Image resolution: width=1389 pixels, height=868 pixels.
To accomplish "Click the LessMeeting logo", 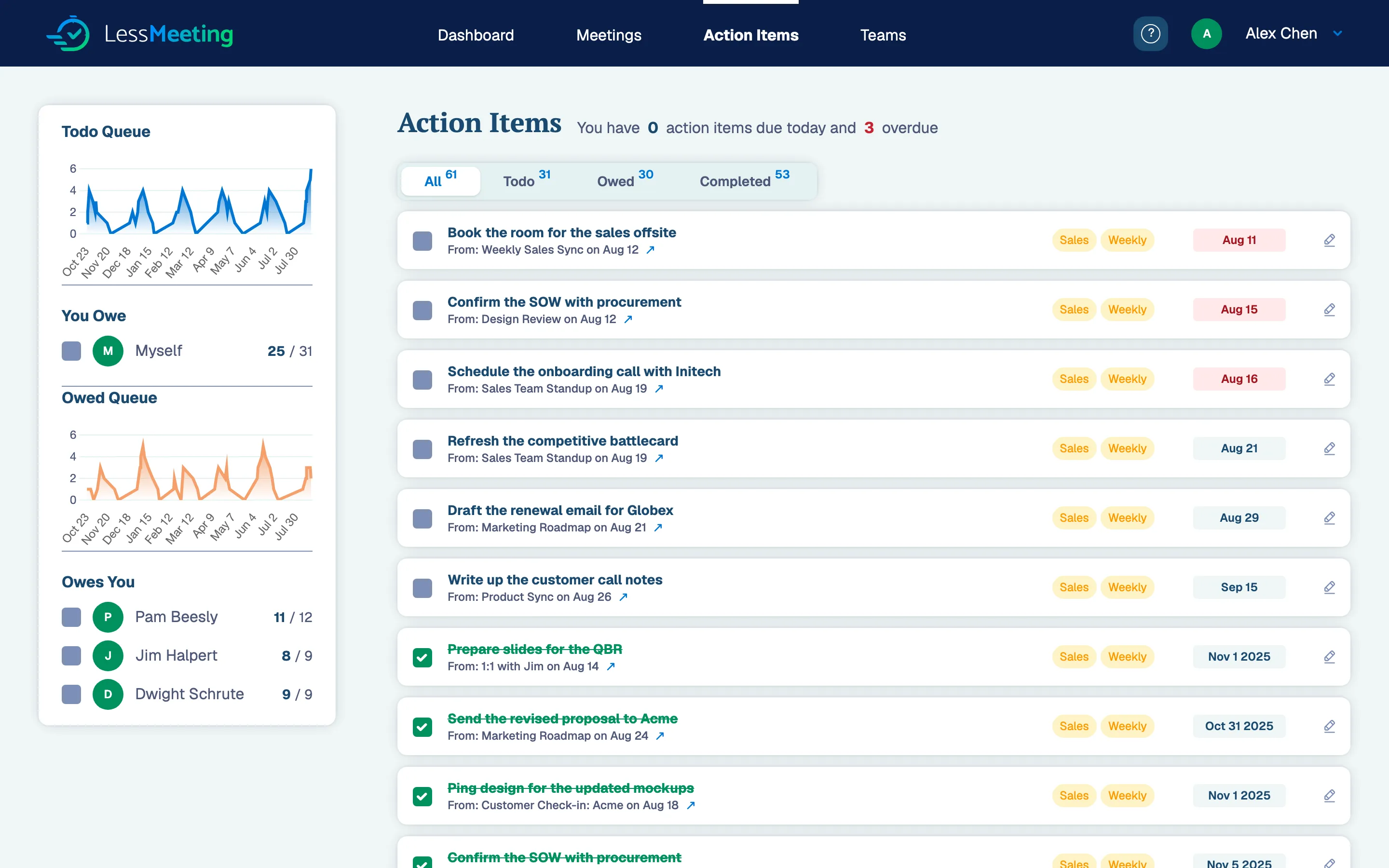I will 139,34.
